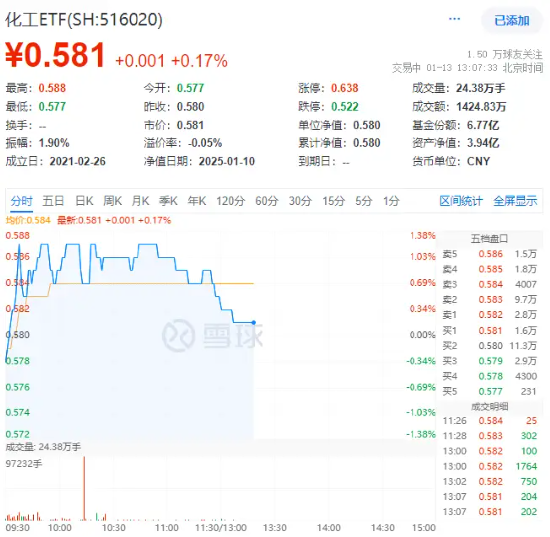Switch to the 周K chart tab
Screen dimensions: 550x537
click(x=112, y=201)
